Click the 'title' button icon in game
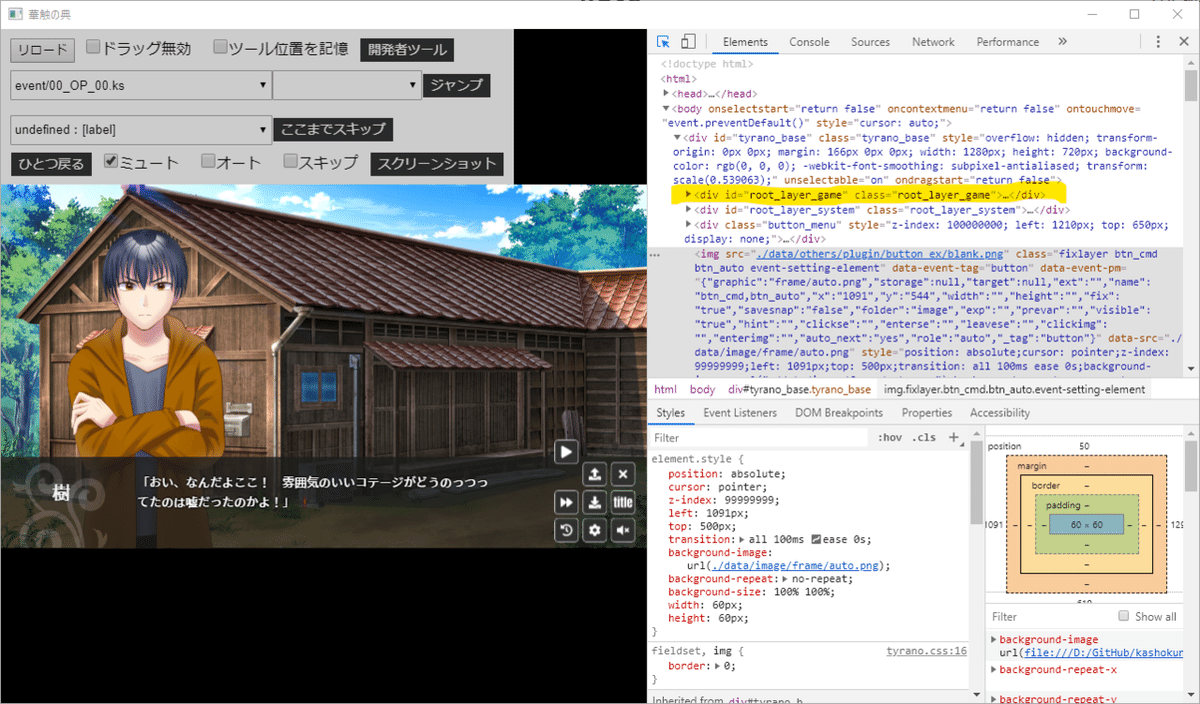Screen dimensions: 1200x704 pyautogui.click(x=623, y=502)
